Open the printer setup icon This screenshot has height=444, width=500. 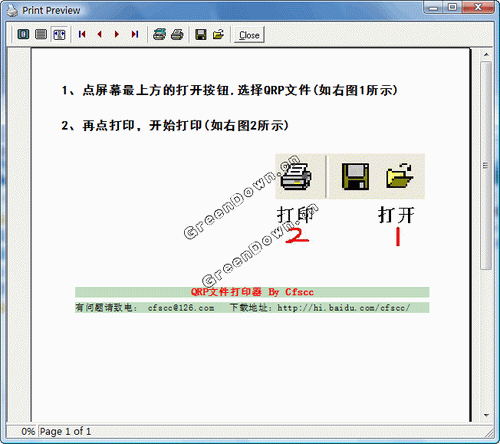tap(159, 34)
